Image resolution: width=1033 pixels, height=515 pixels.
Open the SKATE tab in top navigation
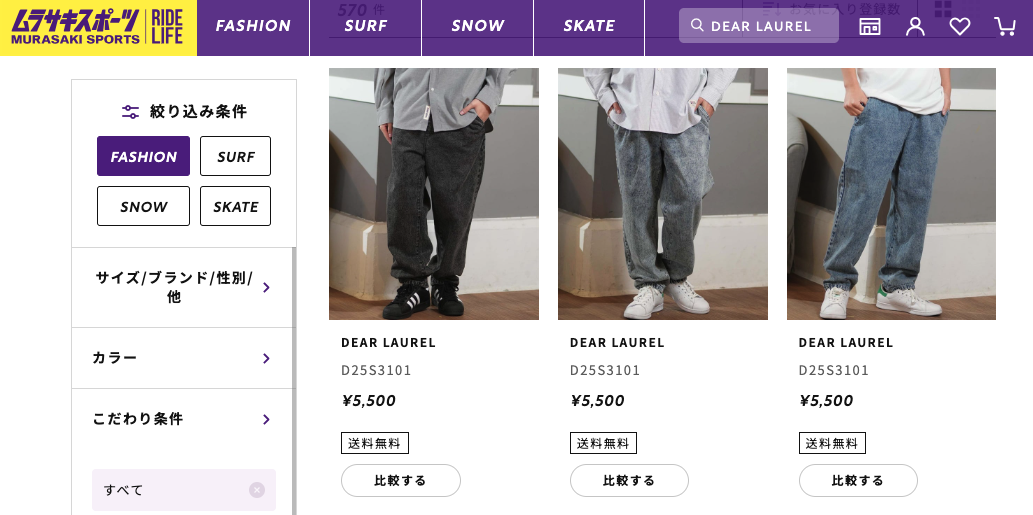(x=589, y=26)
